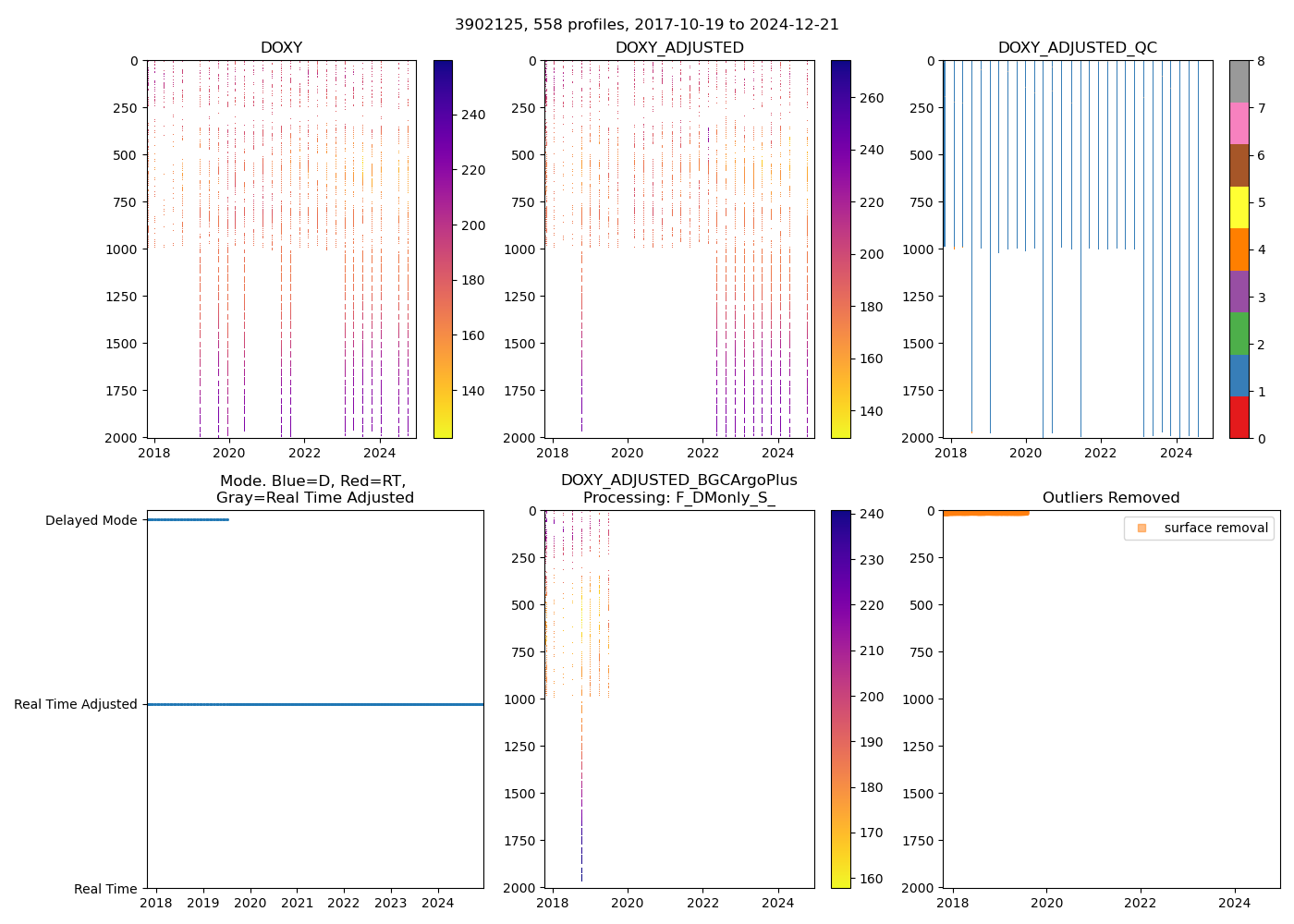1294x924 pixels.
Task: Click the green segment of QC colorbar
Action: tap(1239, 333)
